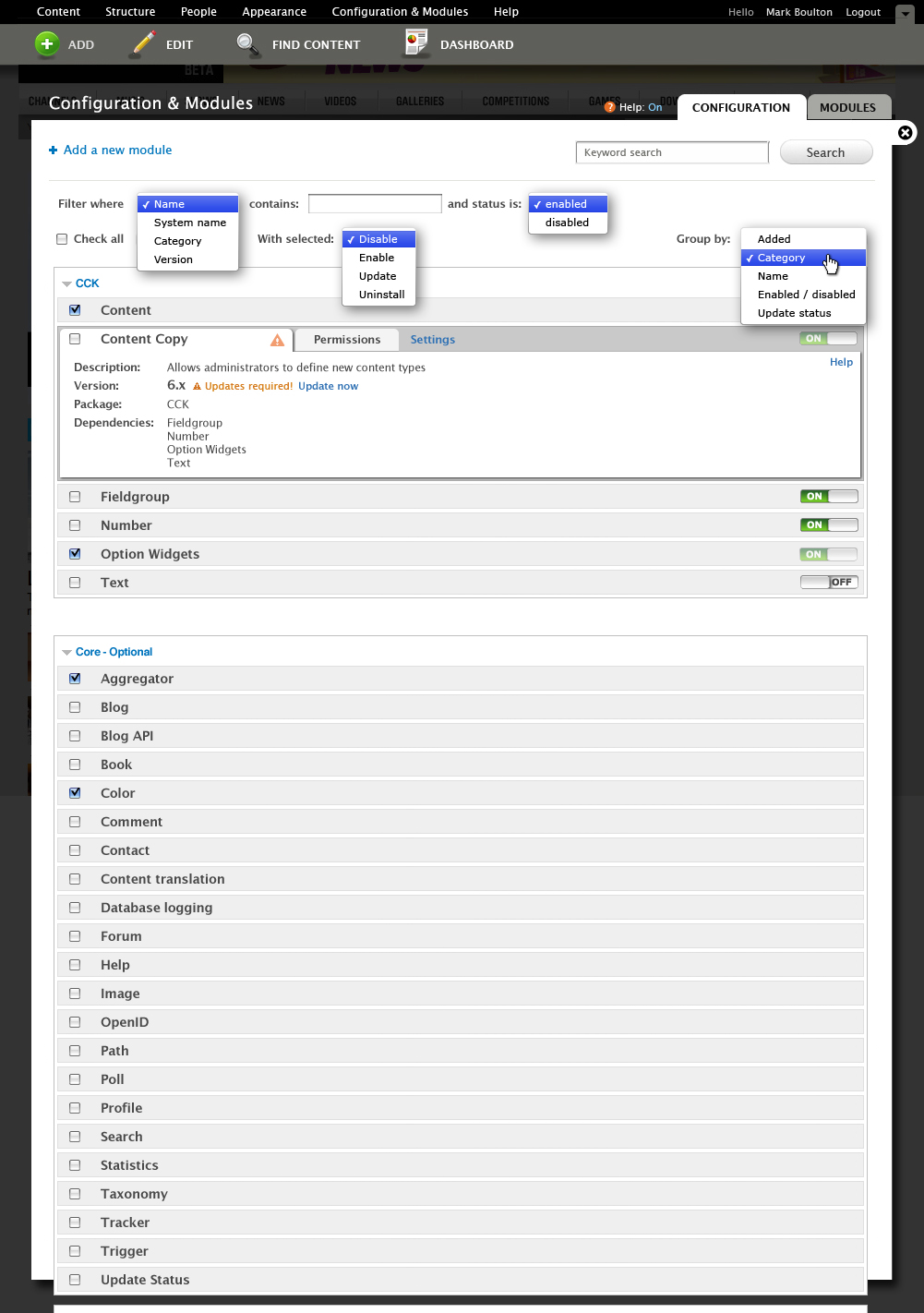Uncheck the Aggregator checkbox

(75, 679)
